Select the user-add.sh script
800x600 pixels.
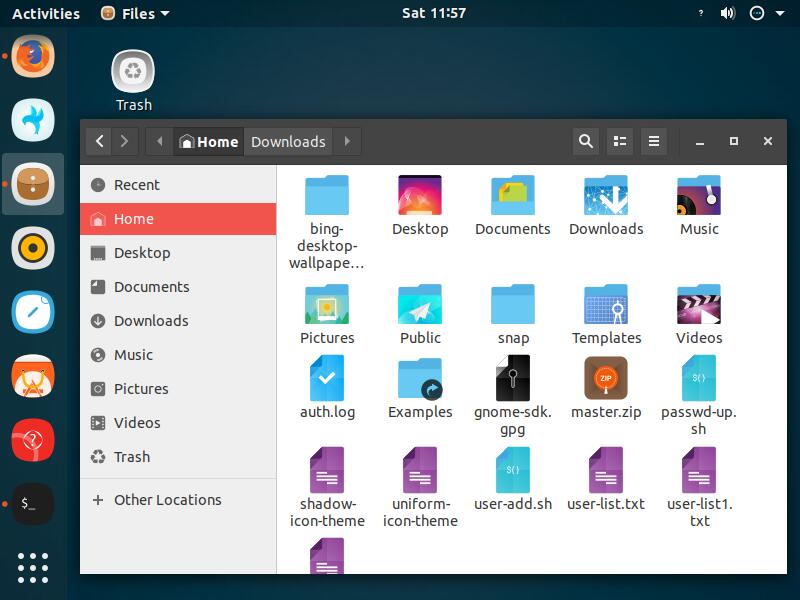(512, 470)
